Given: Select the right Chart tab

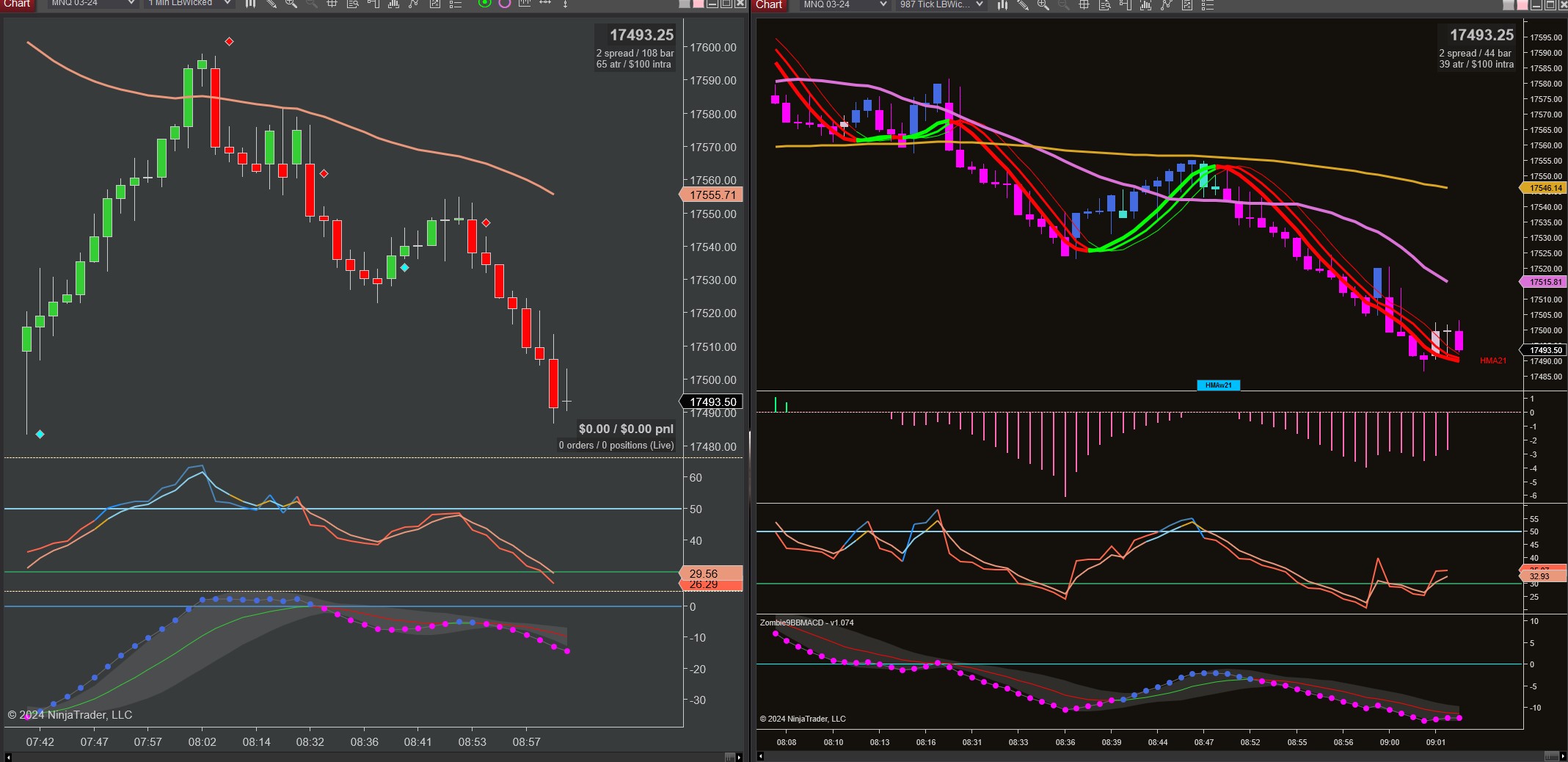Looking at the screenshot, I should click(769, 4).
